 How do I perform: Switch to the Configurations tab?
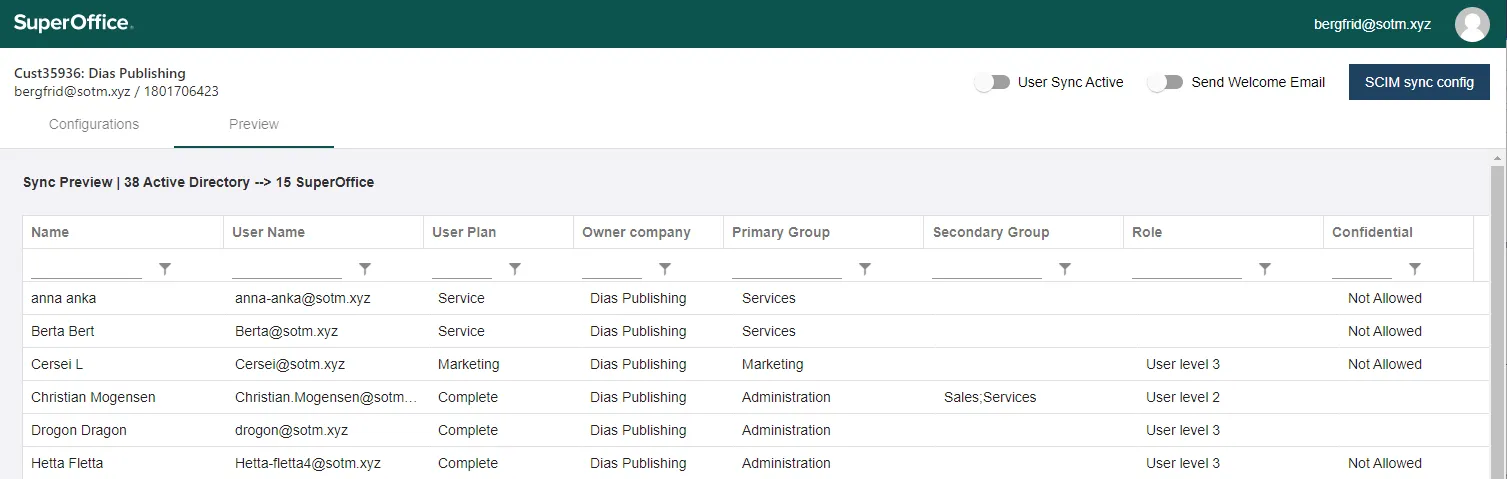94,124
